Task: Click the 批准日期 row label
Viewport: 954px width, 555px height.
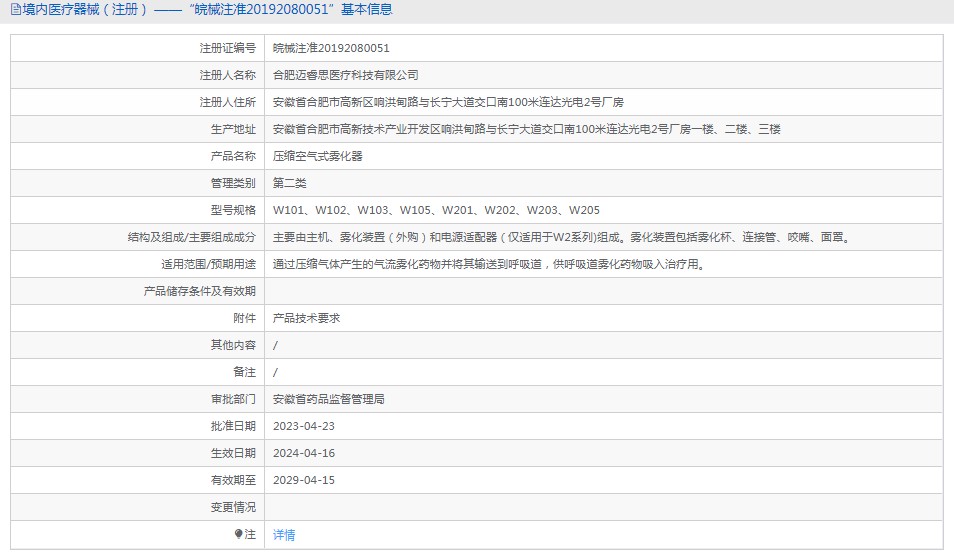Action: (233, 426)
